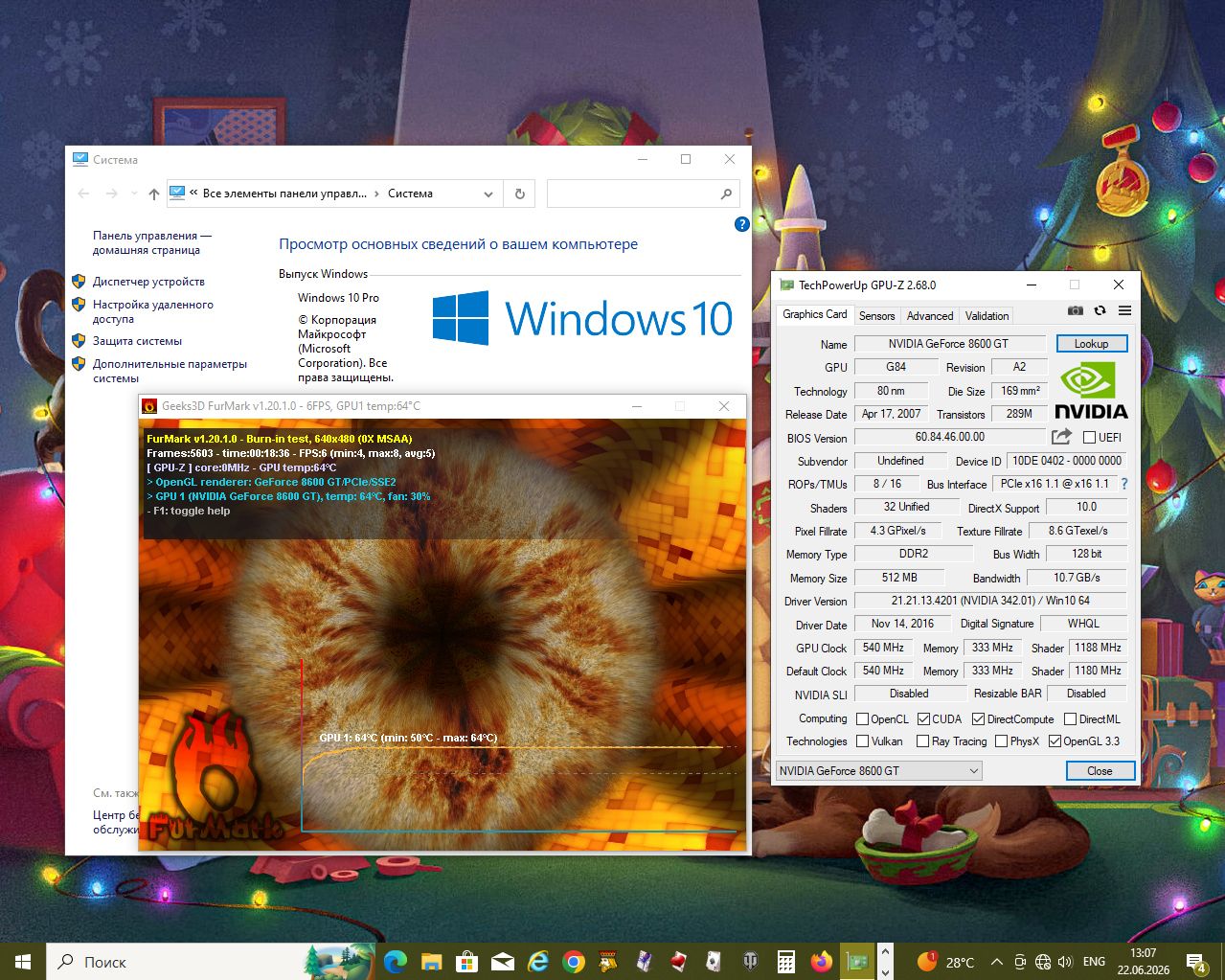Click the Up arrow in the System window
Viewport: 1225px width, 980px height.
pos(154,194)
